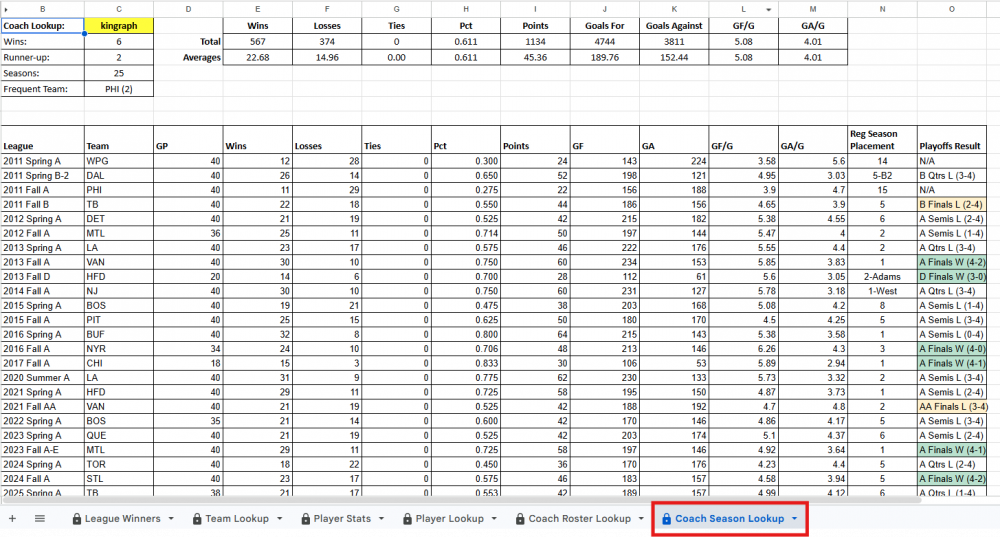Click the A Finals W (4-0) playoff result
This screenshot has width=1000, height=537.
click(952, 348)
